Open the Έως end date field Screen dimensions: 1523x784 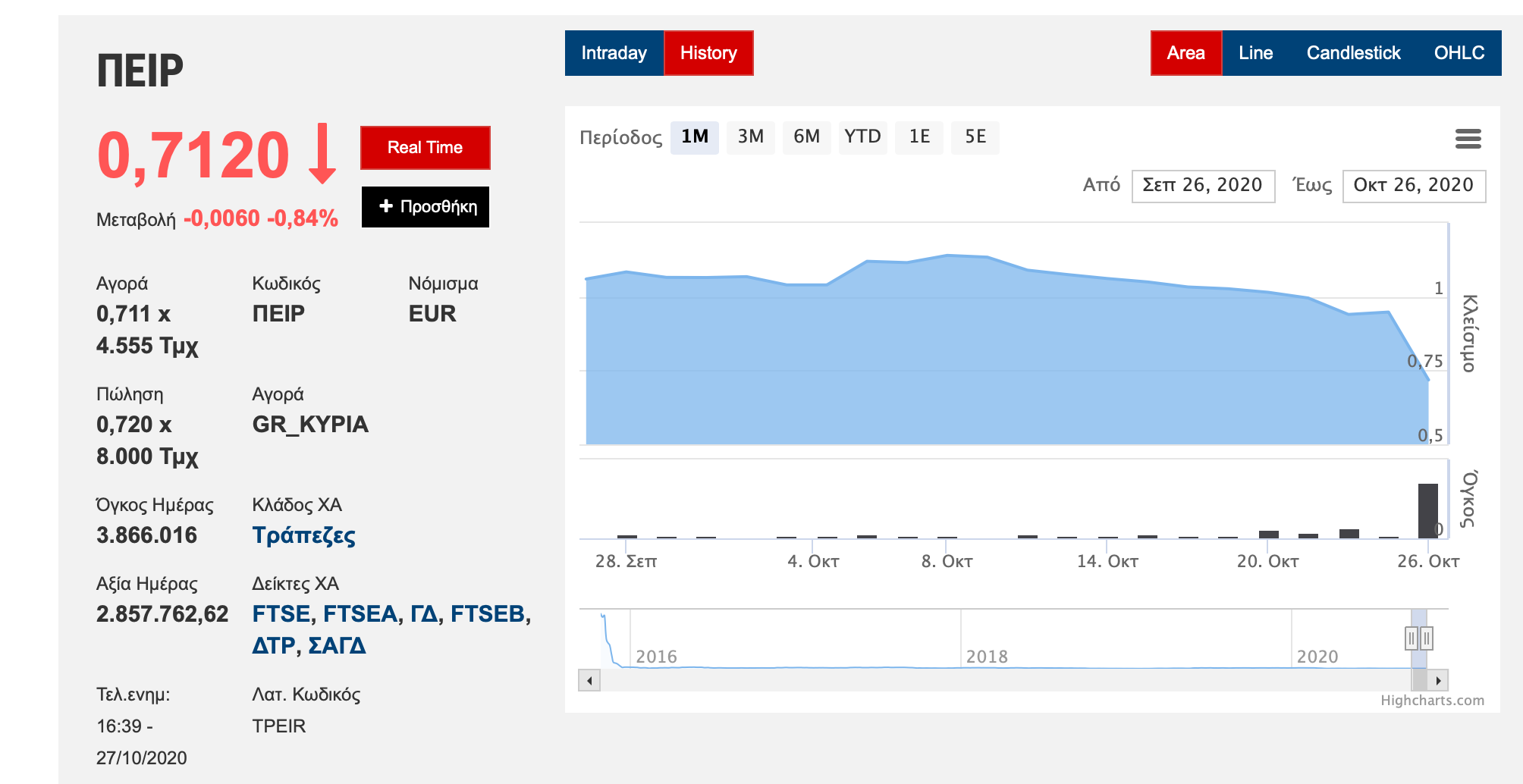tap(1413, 186)
